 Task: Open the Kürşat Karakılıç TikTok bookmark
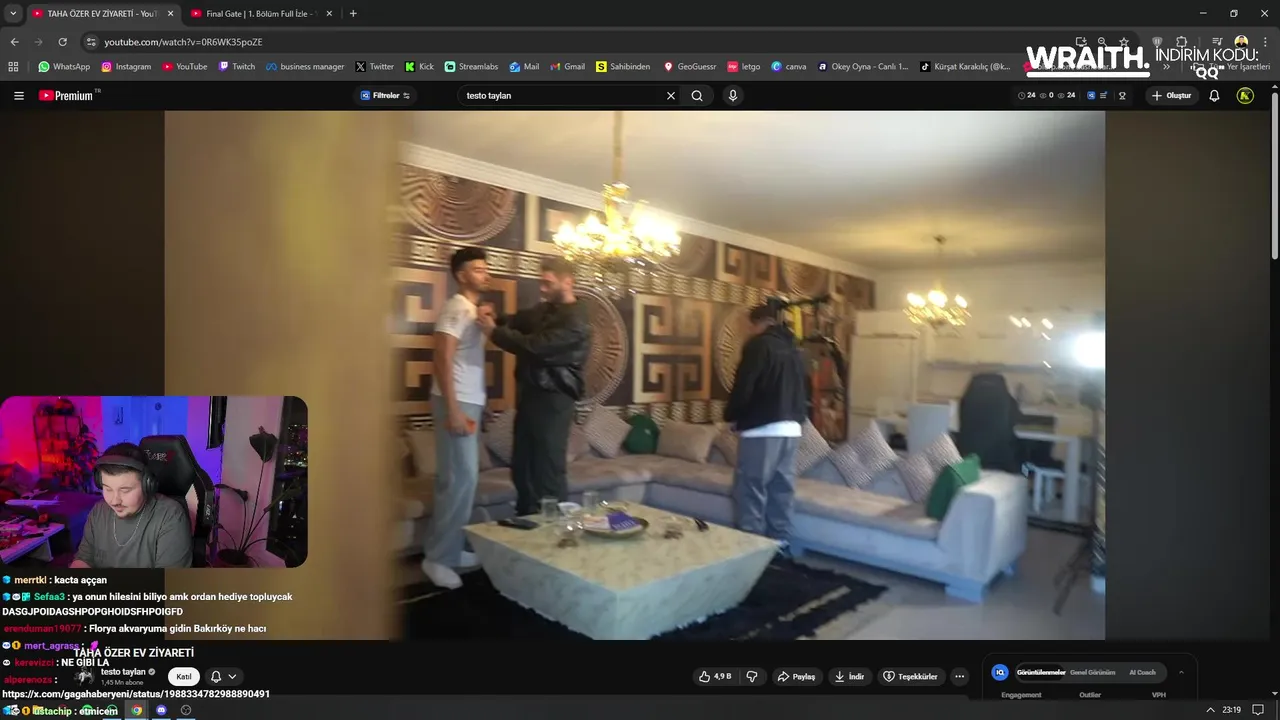(965, 67)
